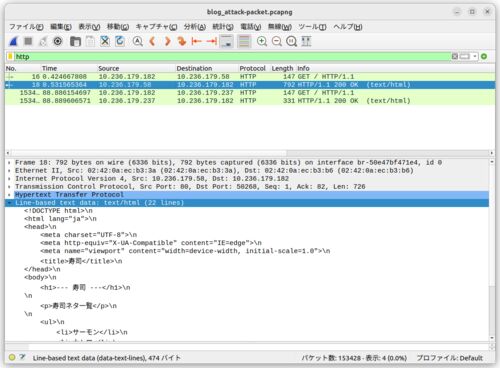Image resolution: width=500 pixels, height=368 pixels.
Task: Sort by the Time column header
Action: [x=69, y=68]
